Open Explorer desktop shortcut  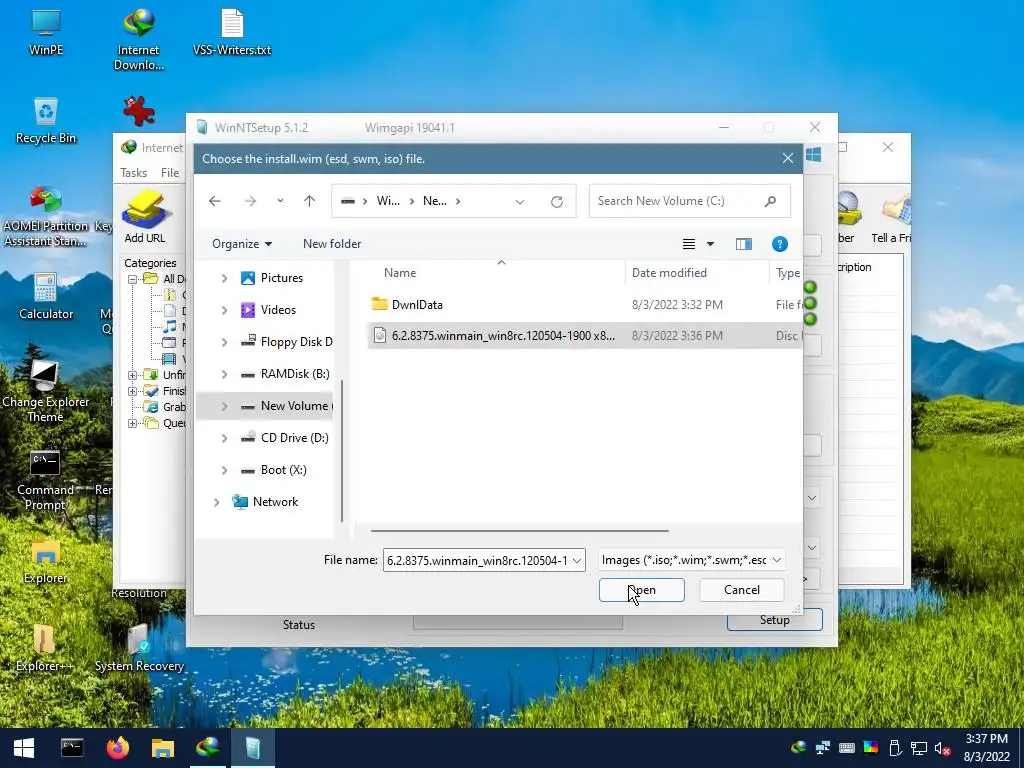pos(45,562)
